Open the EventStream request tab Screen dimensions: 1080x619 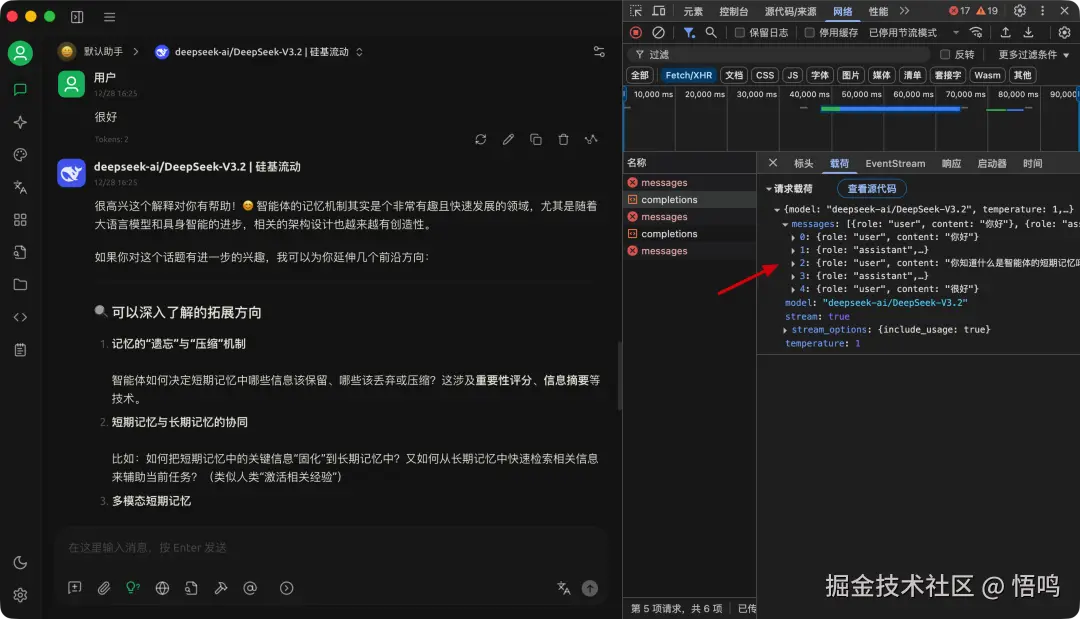click(895, 163)
